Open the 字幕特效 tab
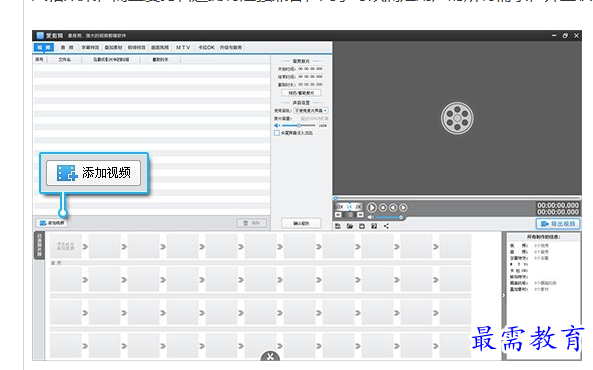Viewport: 593px width, 370px height. click(90, 48)
